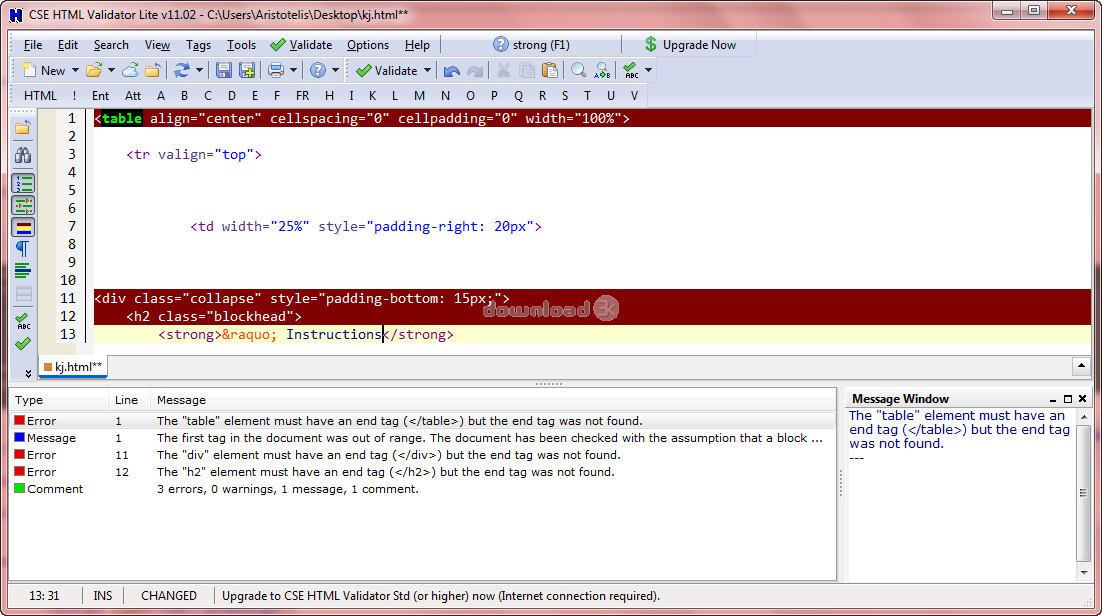This screenshot has width=1102, height=616.
Task: Expand the spell check dropdown arrow
Action: click(649, 70)
